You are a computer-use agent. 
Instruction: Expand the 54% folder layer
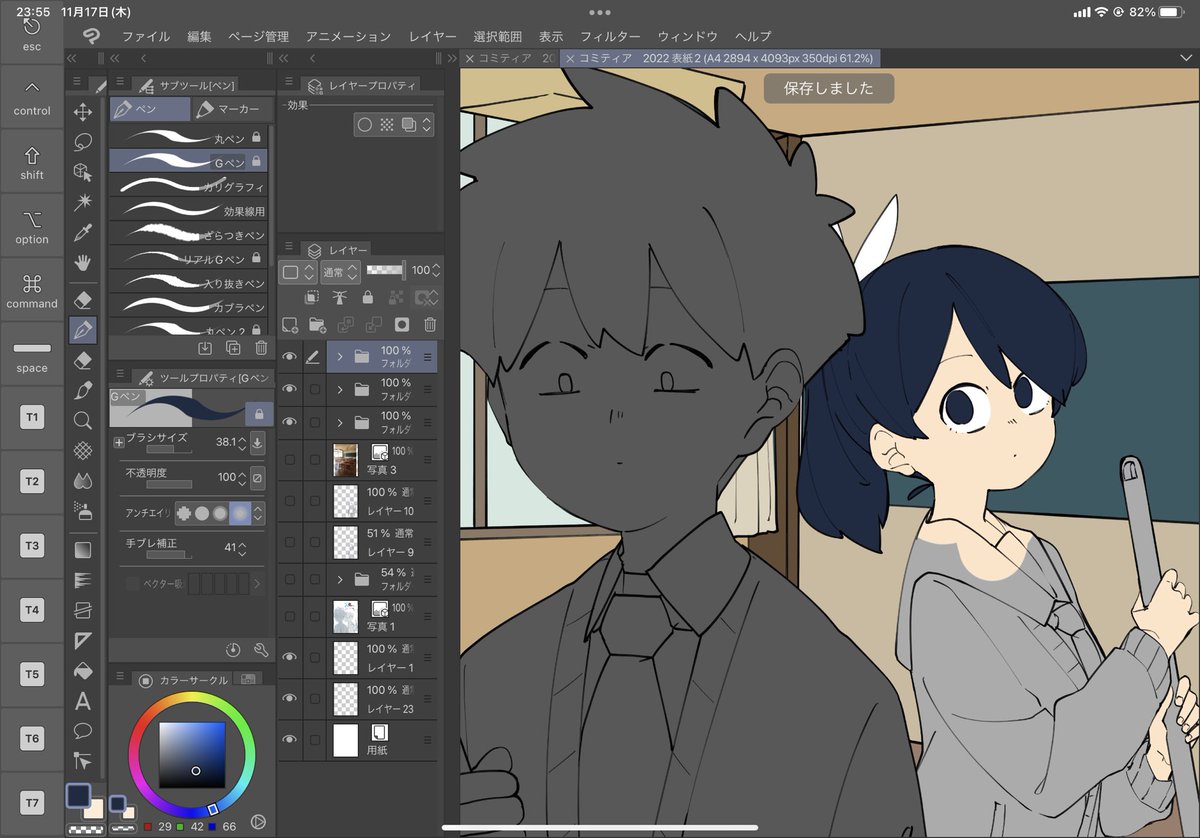340,579
